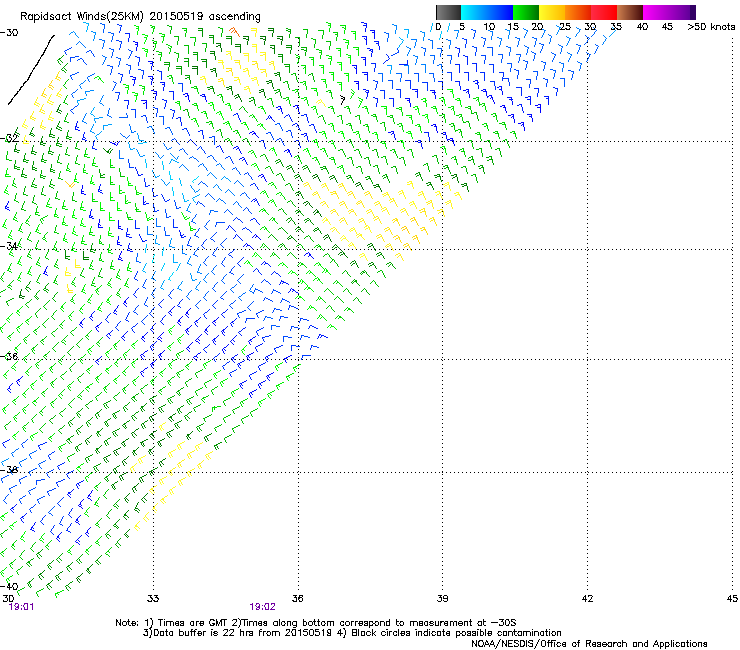Click the speed label "35" in the legend
This screenshot has height=650, width=740.
coord(616,27)
